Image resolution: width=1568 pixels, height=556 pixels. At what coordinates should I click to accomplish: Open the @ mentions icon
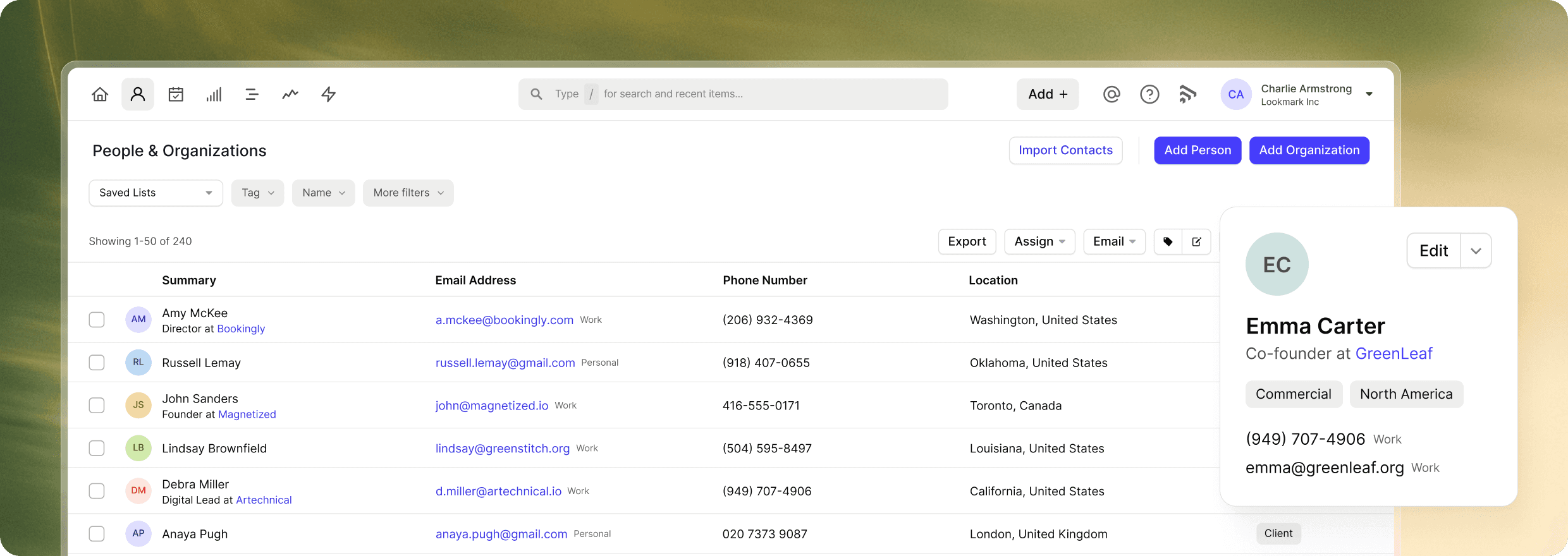pyautogui.click(x=1111, y=94)
